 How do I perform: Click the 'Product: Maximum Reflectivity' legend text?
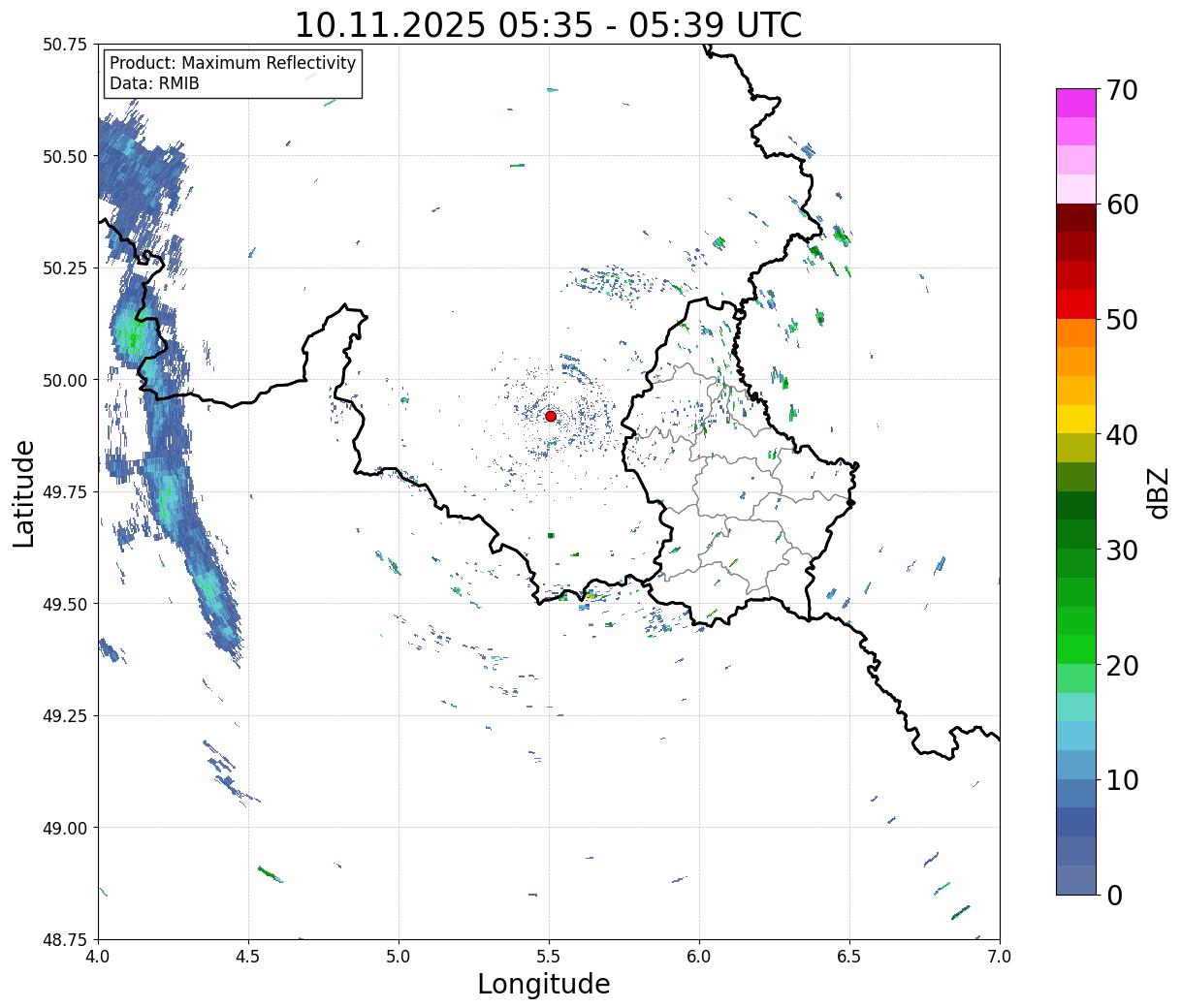point(233,63)
